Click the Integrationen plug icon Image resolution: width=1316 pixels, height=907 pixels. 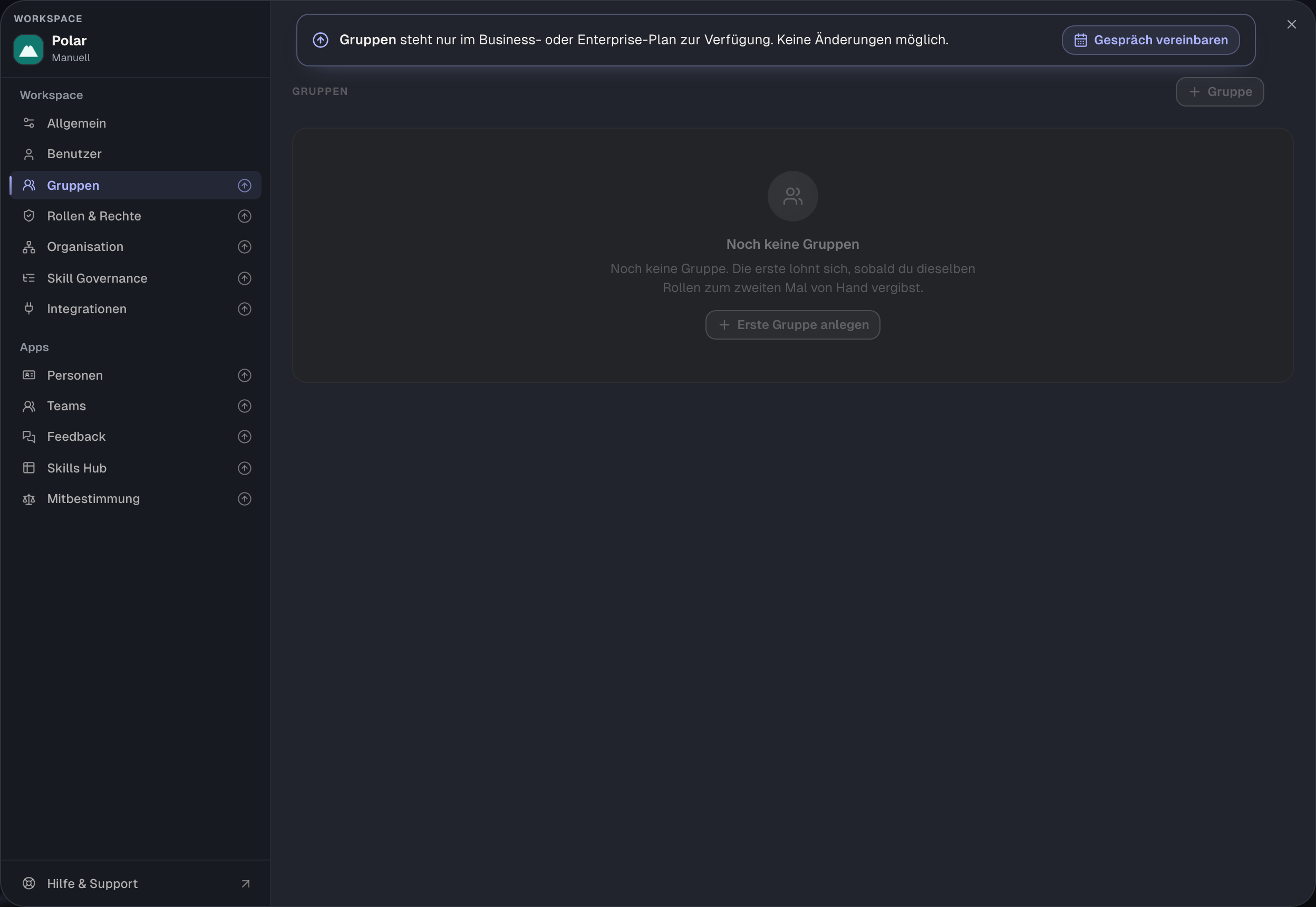tap(29, 308)
